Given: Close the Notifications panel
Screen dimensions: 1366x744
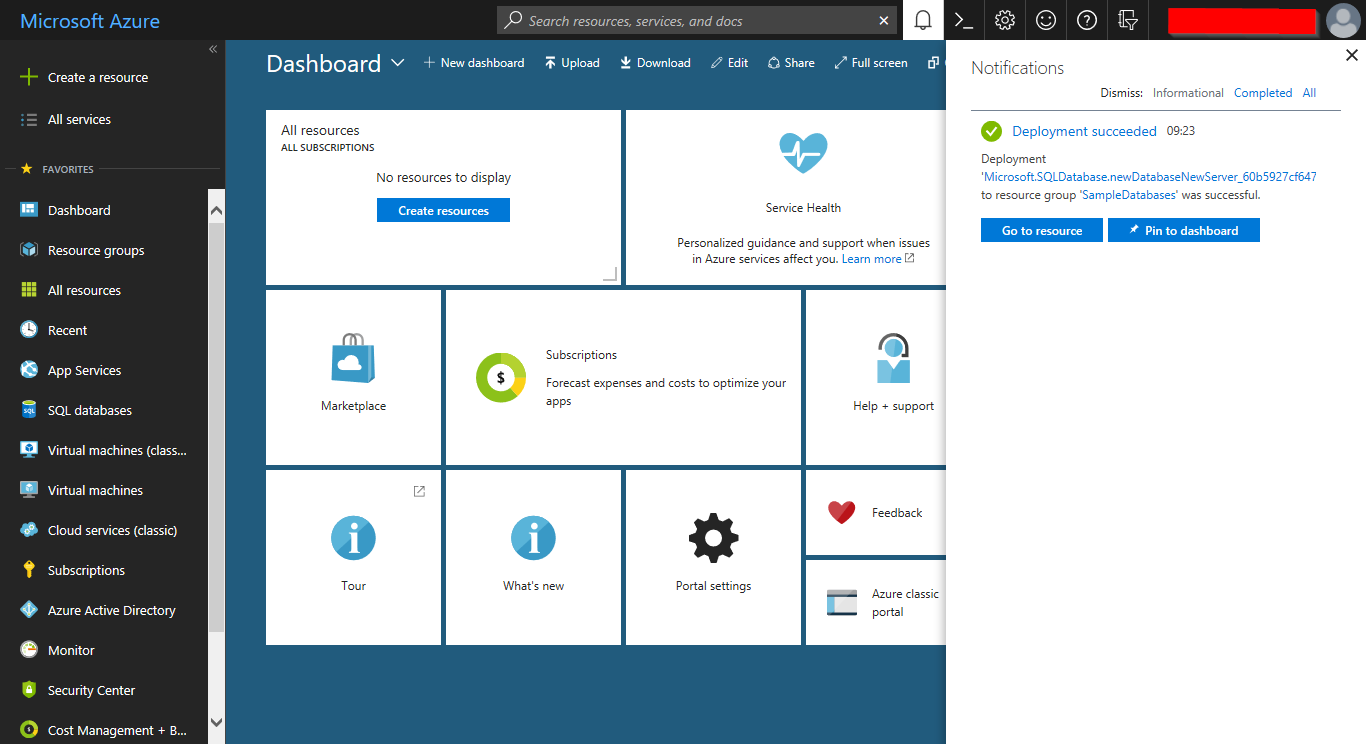Looking at the screenshot, I should point(1352,56).
